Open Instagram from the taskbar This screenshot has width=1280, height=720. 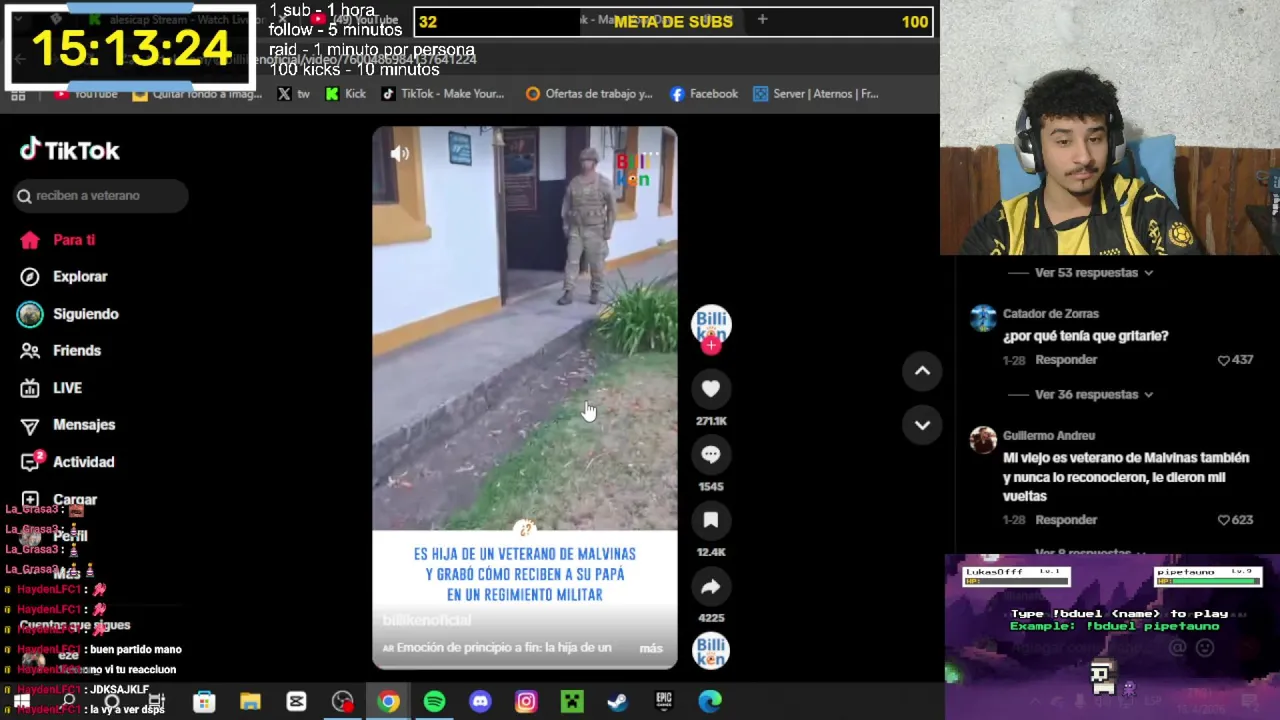pyautogui.click(x=526, y=702)
